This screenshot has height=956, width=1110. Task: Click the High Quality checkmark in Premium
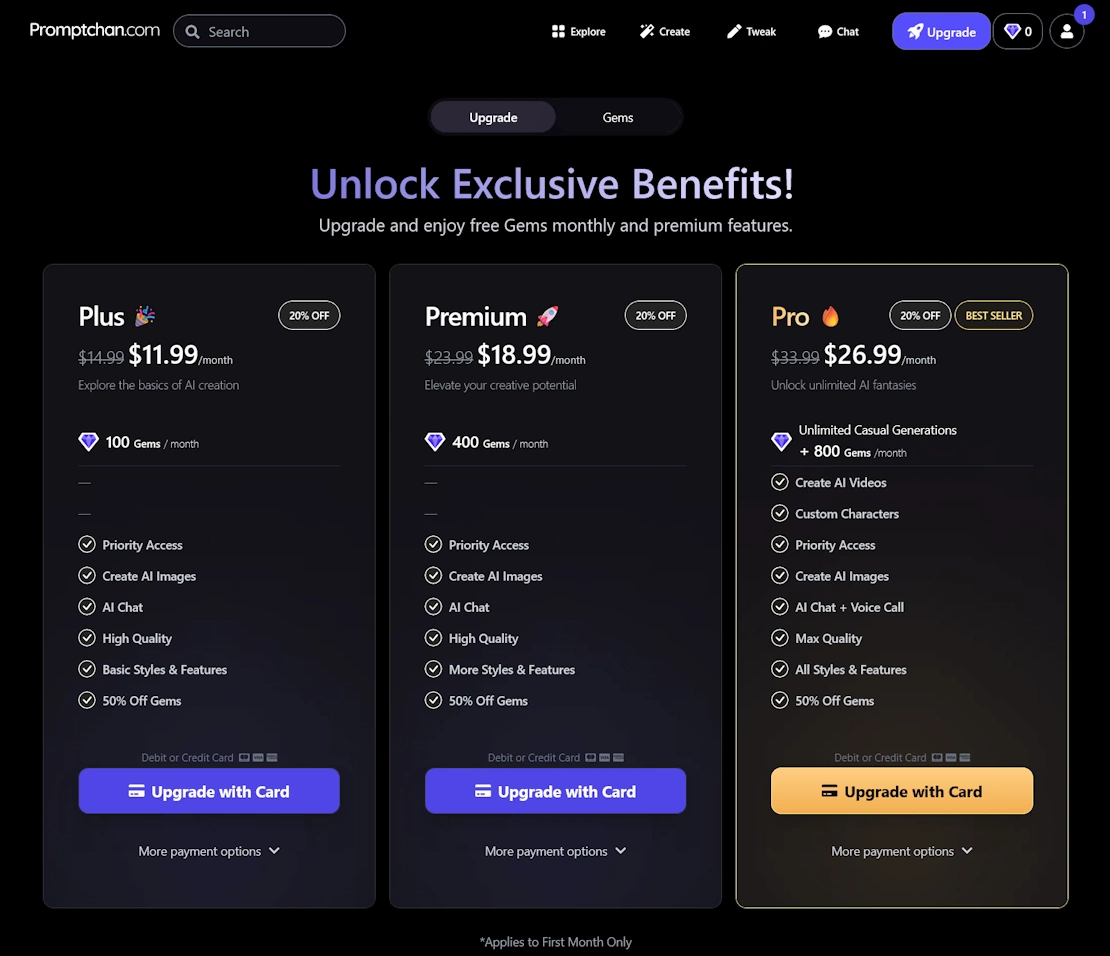tap(433, 638)
